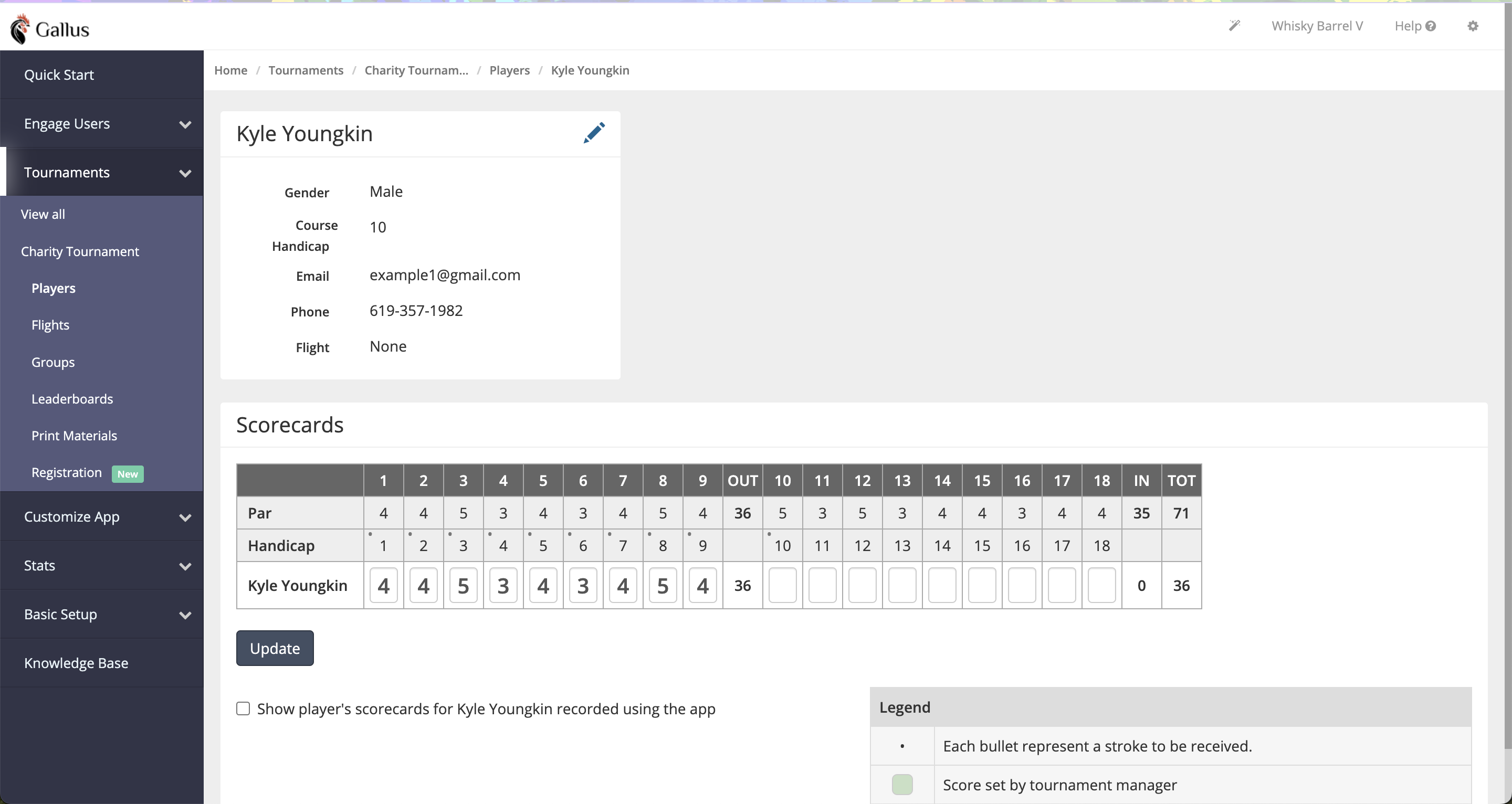This screenshot has width=1512, height=804.
Task: Toggle show player's scorecards checkbox
Action: click(243, 708)
